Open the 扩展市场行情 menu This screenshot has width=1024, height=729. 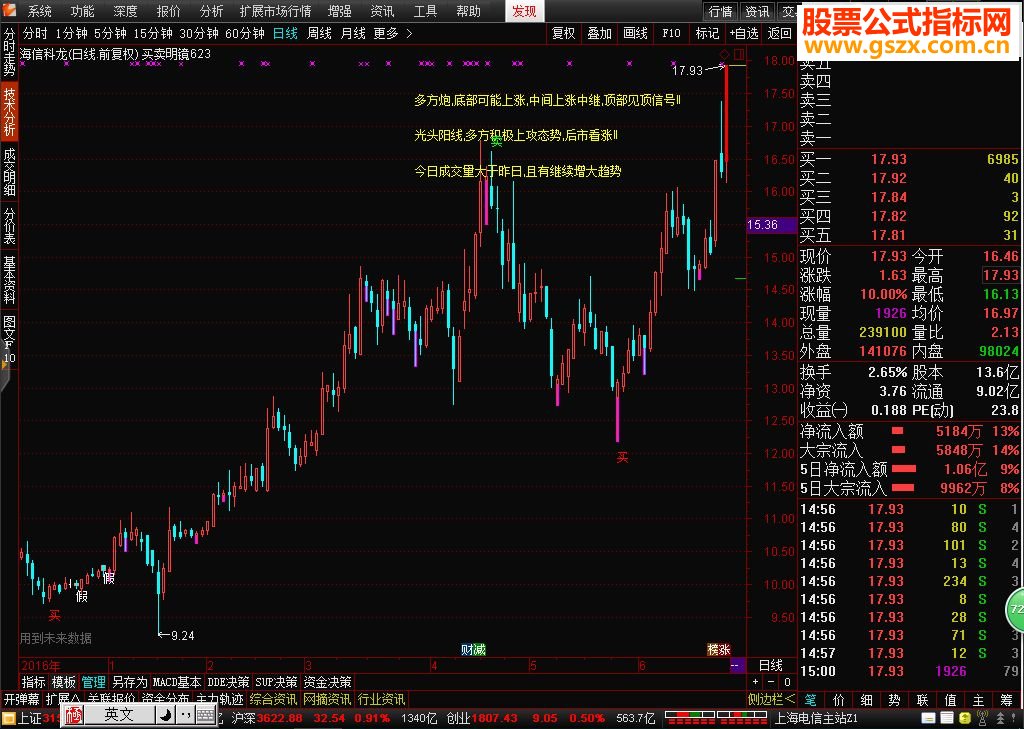[x=275, y=11]
